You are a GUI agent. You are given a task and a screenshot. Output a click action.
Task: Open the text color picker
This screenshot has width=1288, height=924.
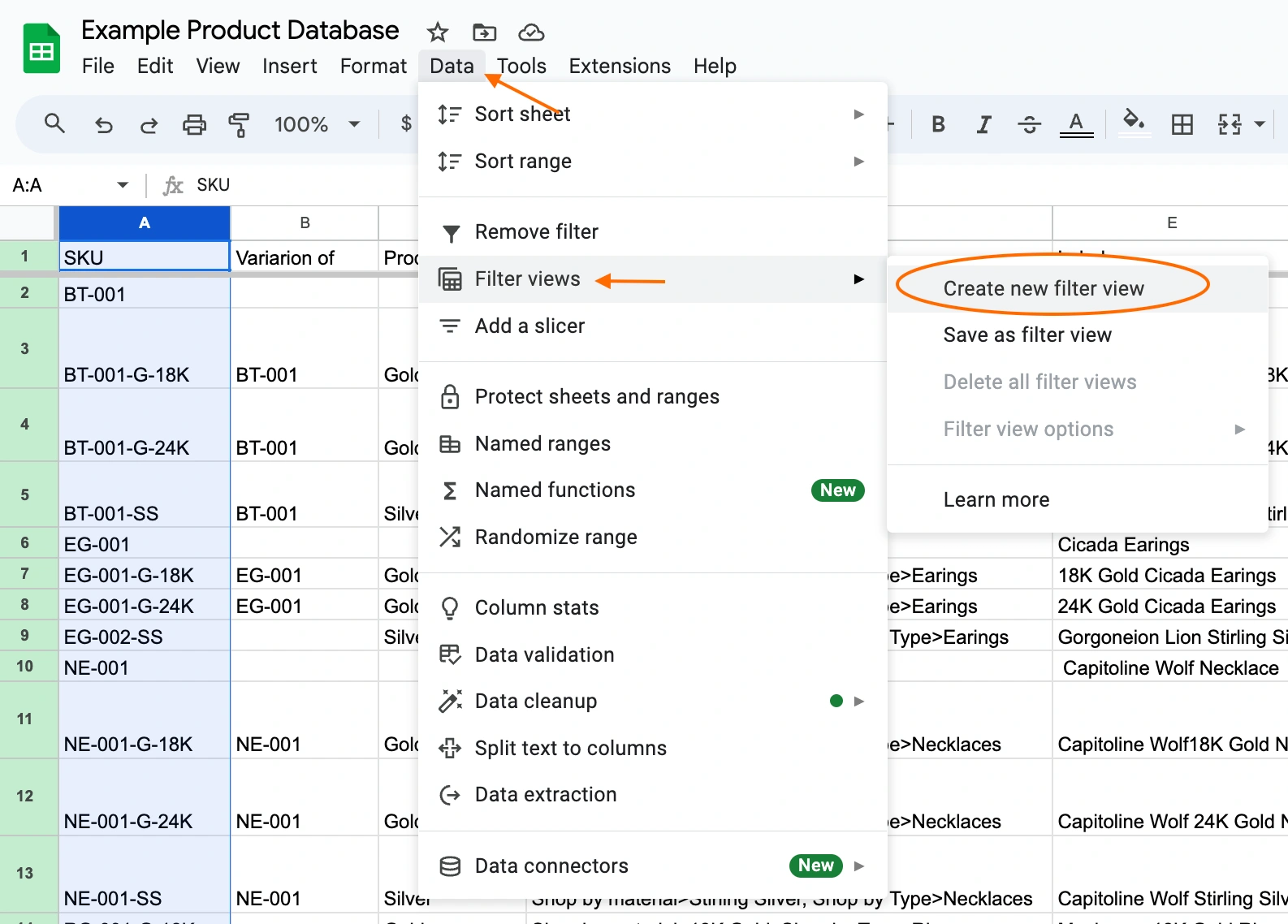click(x=1076, y=124)
